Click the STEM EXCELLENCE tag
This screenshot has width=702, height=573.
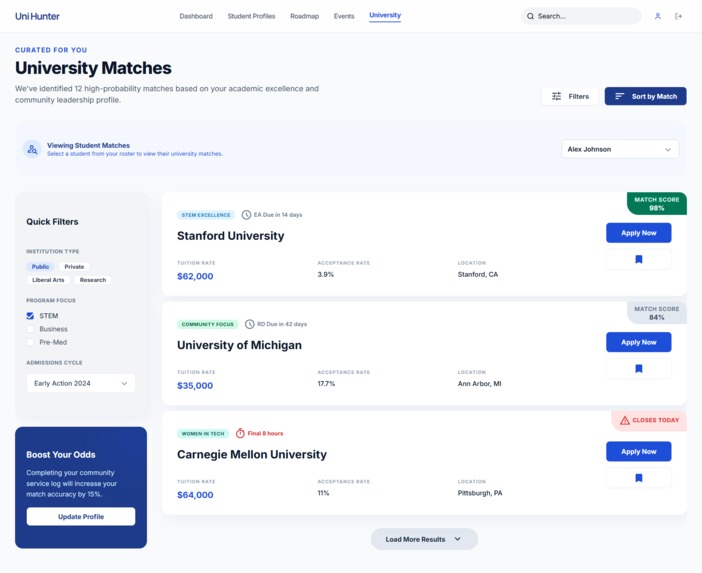(x=206, y=215)
